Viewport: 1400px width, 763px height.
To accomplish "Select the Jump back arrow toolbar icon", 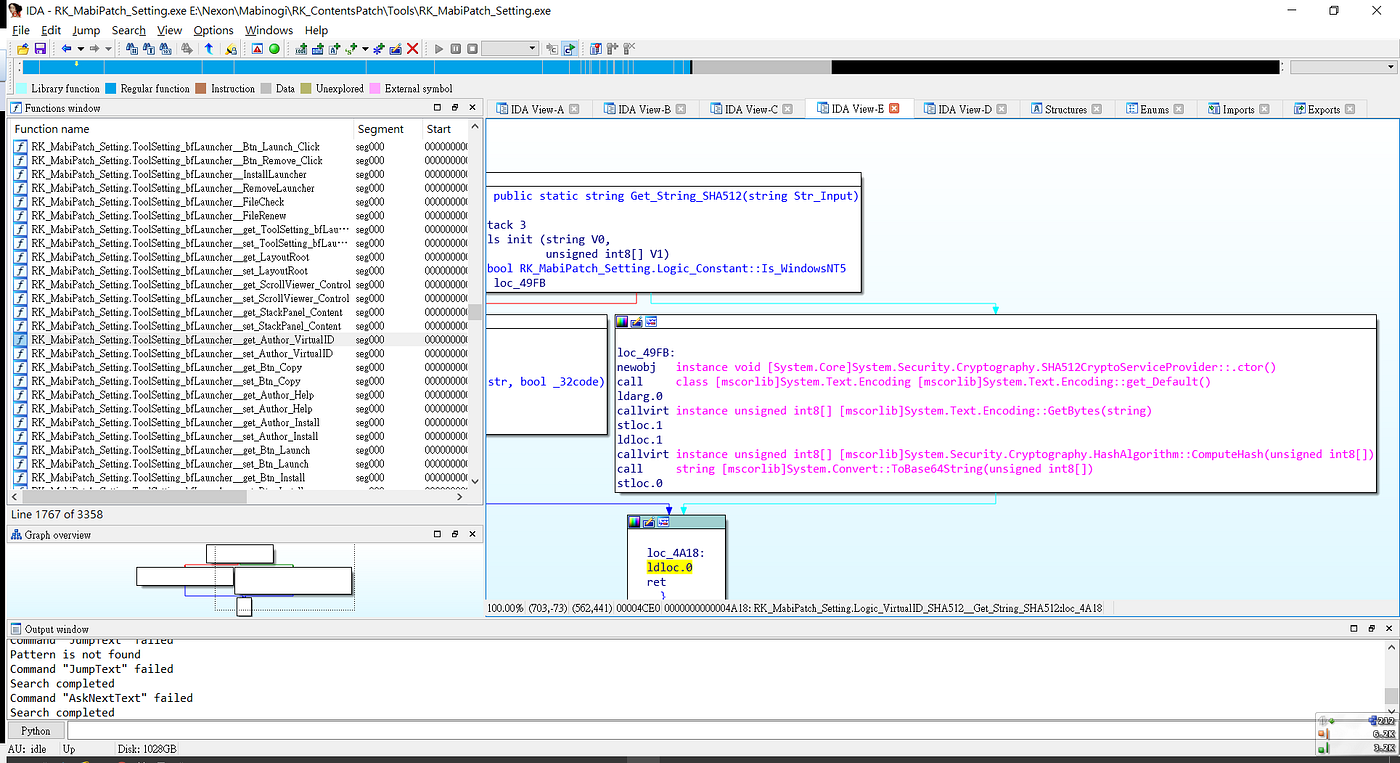I will coord(66,48).
